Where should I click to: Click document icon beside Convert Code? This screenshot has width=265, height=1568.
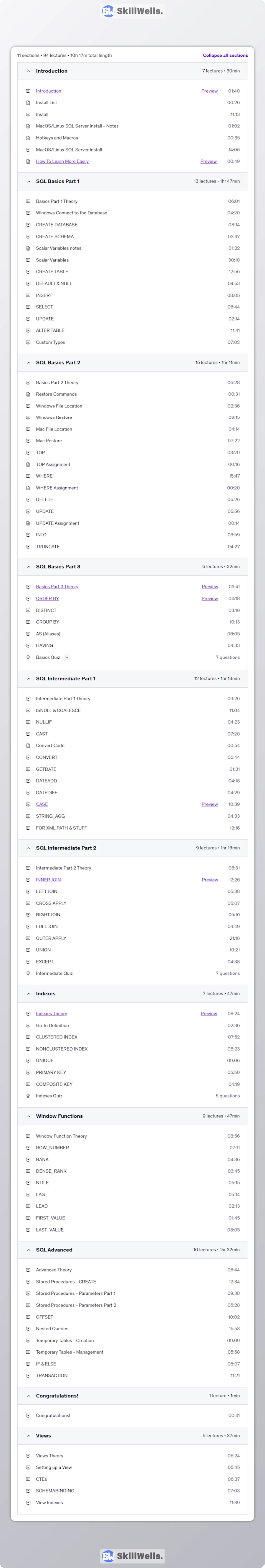tap(28, 746)
